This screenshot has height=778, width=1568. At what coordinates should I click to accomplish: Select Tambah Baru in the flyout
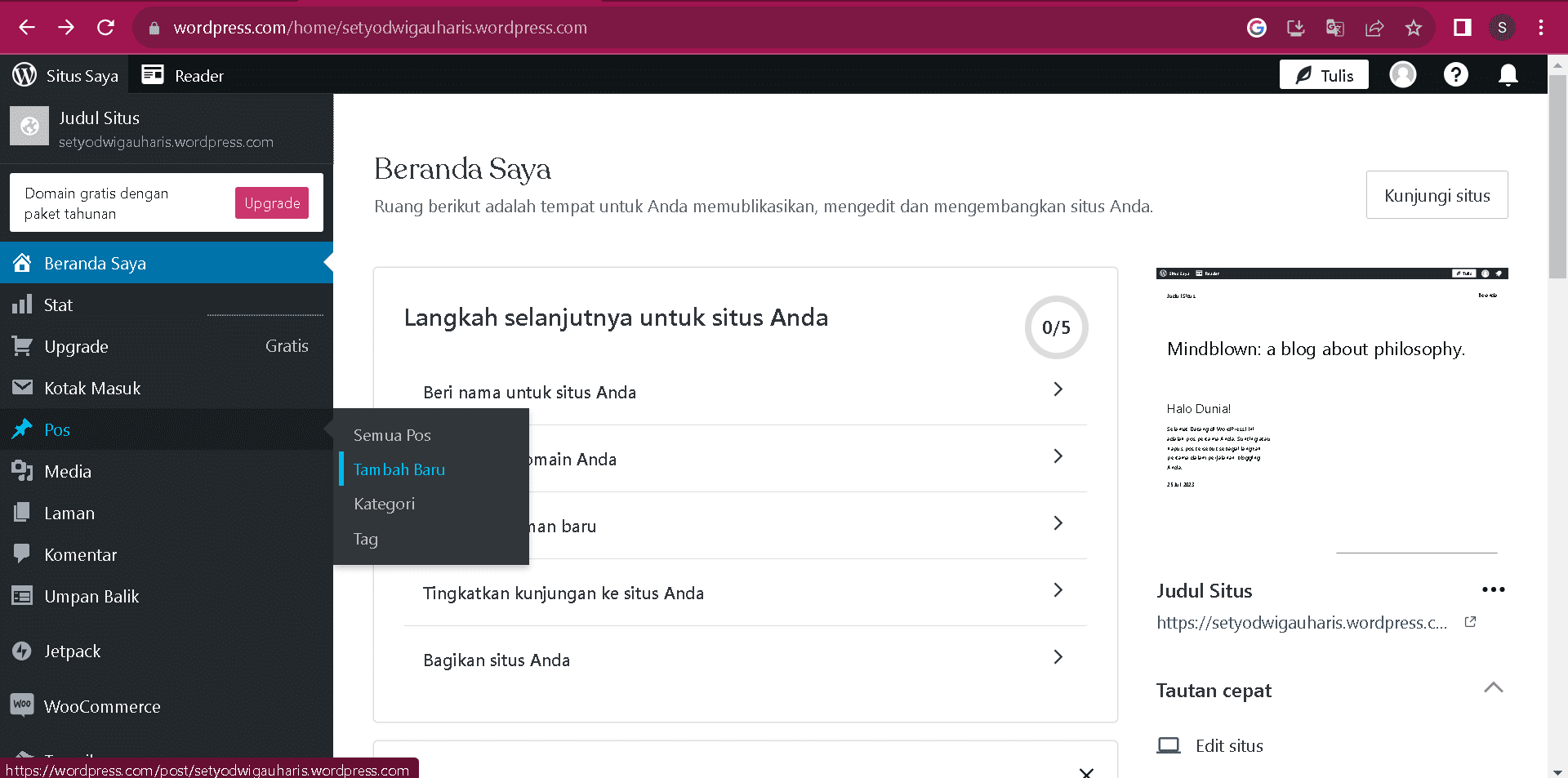point(431,469)
